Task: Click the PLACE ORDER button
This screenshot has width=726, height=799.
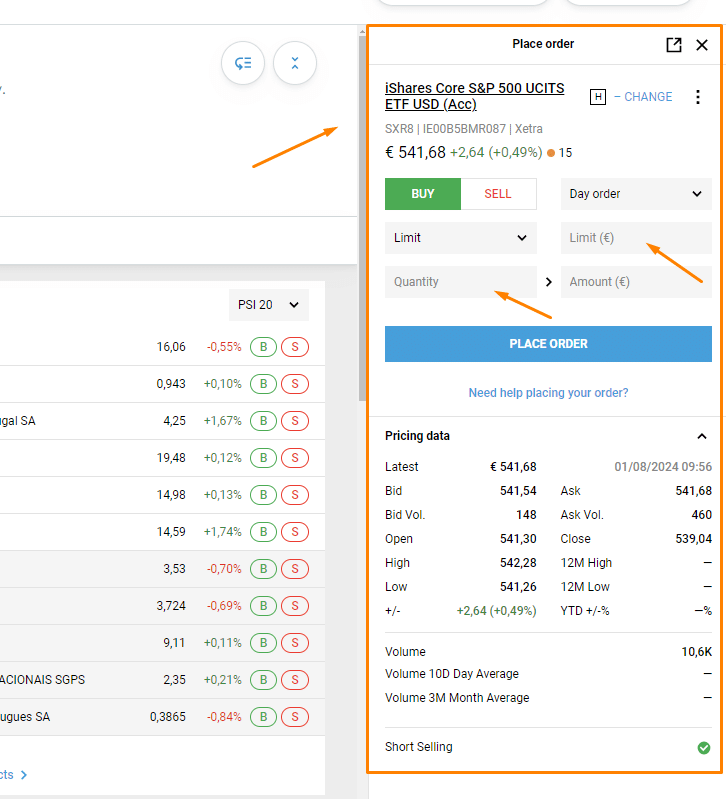Action: pos(548,344)
